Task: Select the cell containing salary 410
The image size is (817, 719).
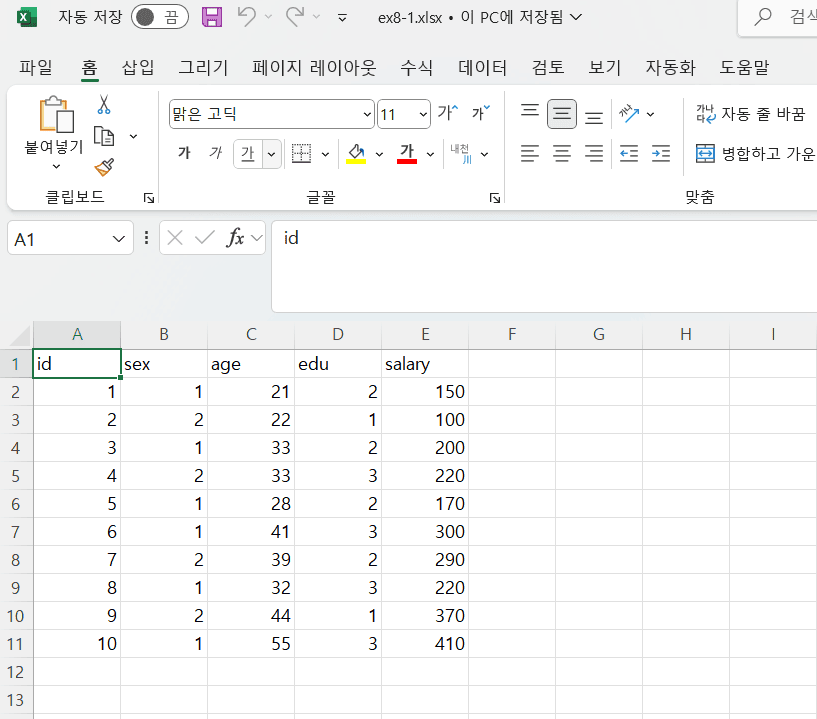Action: click(425, 644)
